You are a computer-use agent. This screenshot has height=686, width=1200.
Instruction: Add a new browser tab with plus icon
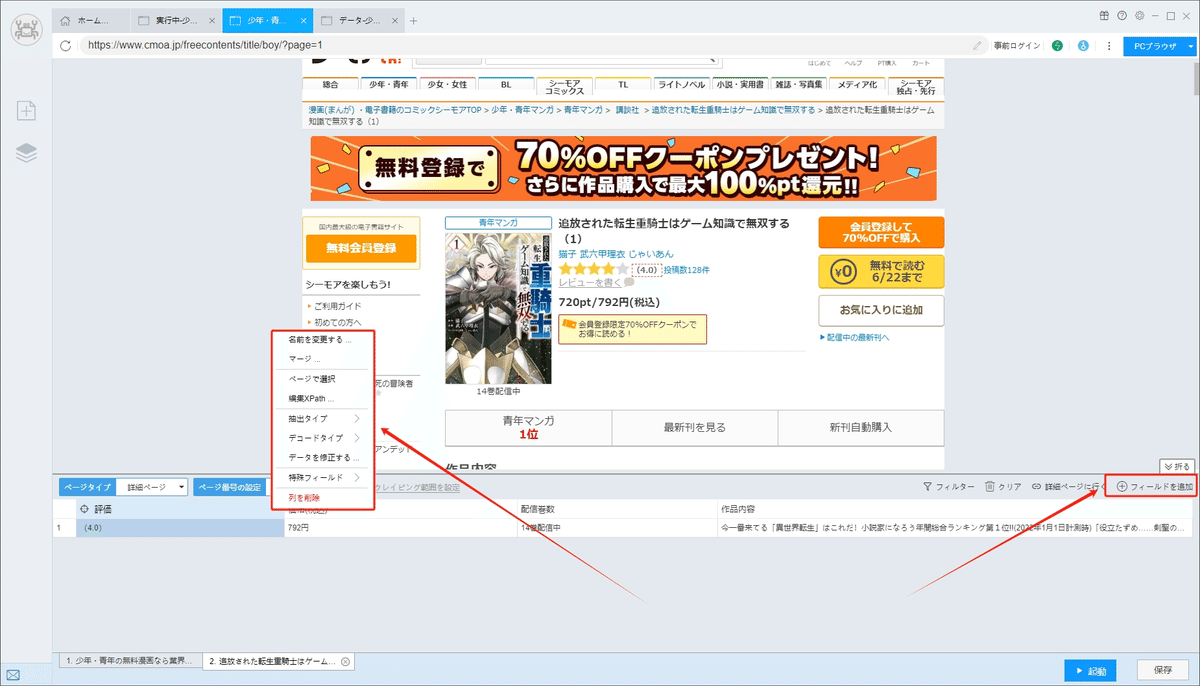pos(414,20)
